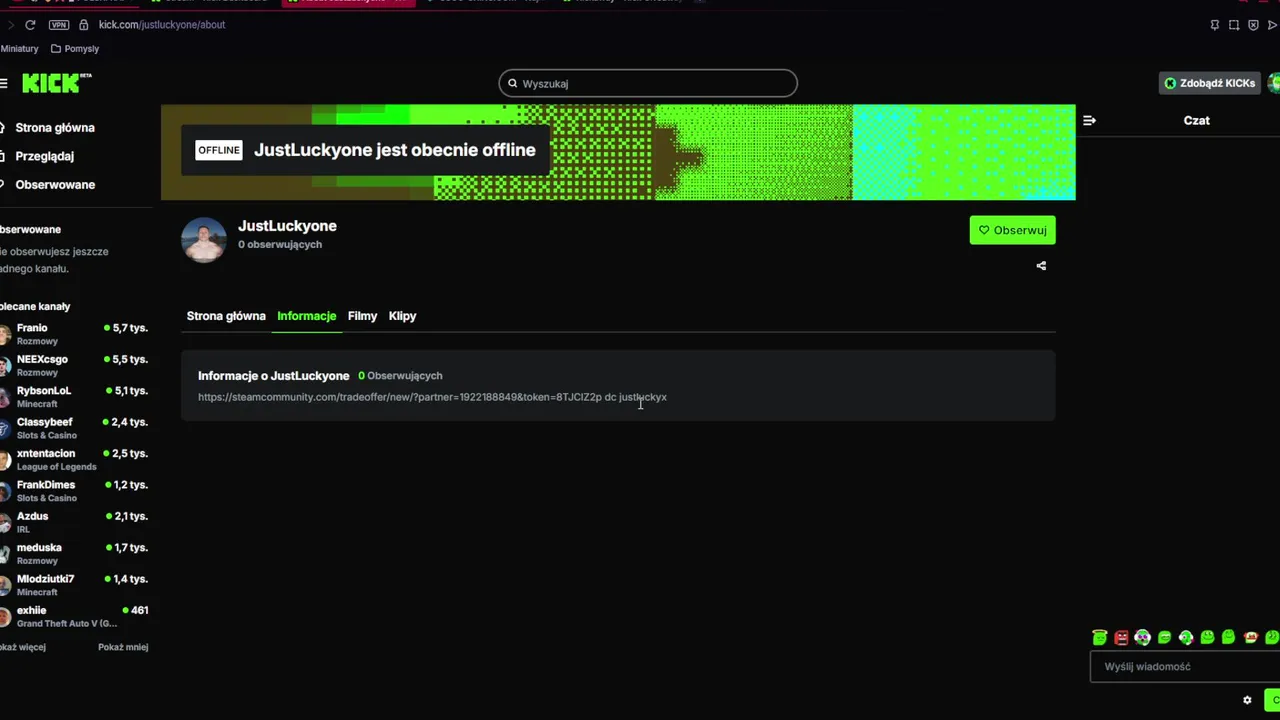Click the "0 obserwujących" follower count

280,244
